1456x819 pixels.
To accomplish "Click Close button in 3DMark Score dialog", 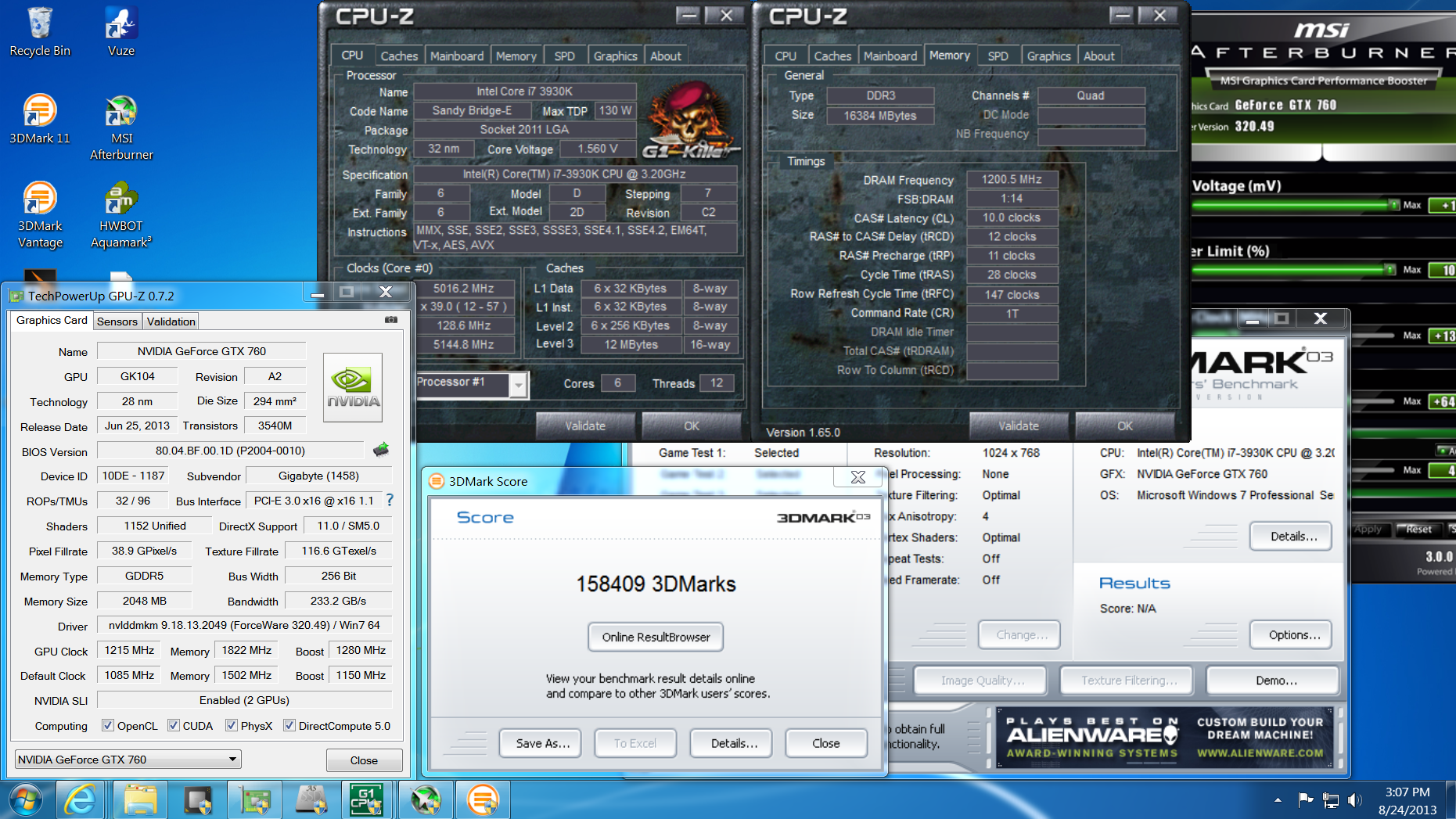I will click(825, 743).
